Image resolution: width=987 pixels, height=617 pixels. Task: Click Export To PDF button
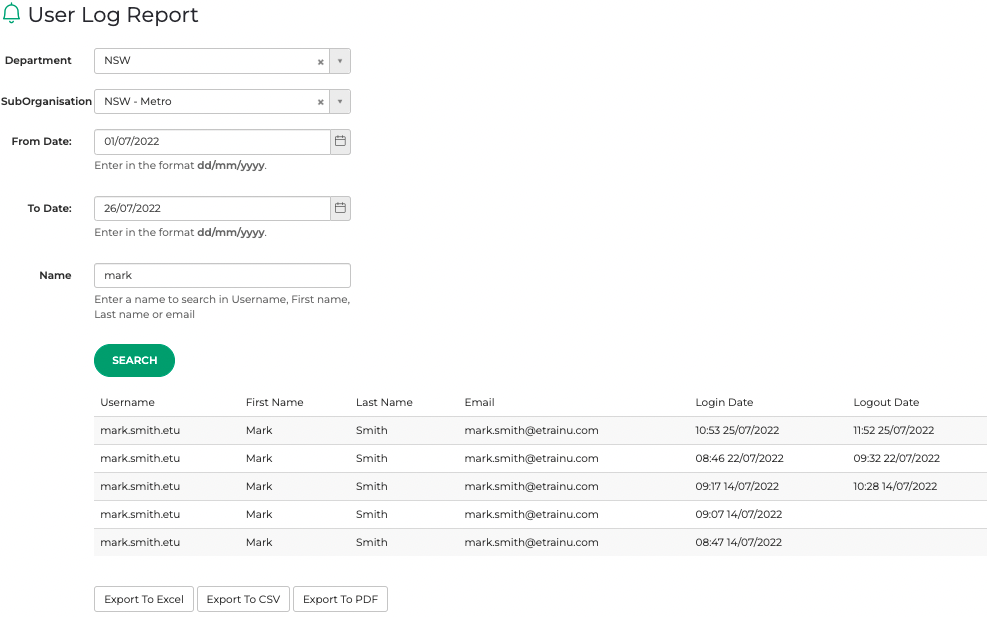340,599
